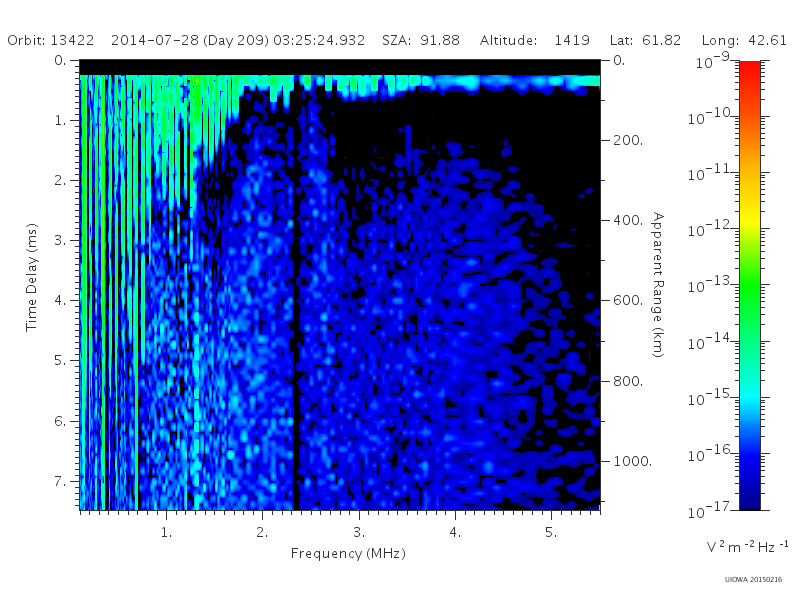Click the 200. apparent range tick label

click(628, 140)
